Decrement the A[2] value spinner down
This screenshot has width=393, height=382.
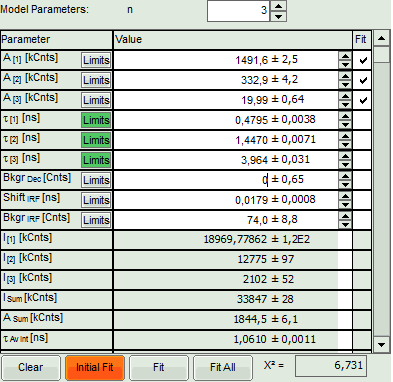[x=345, y=84]
